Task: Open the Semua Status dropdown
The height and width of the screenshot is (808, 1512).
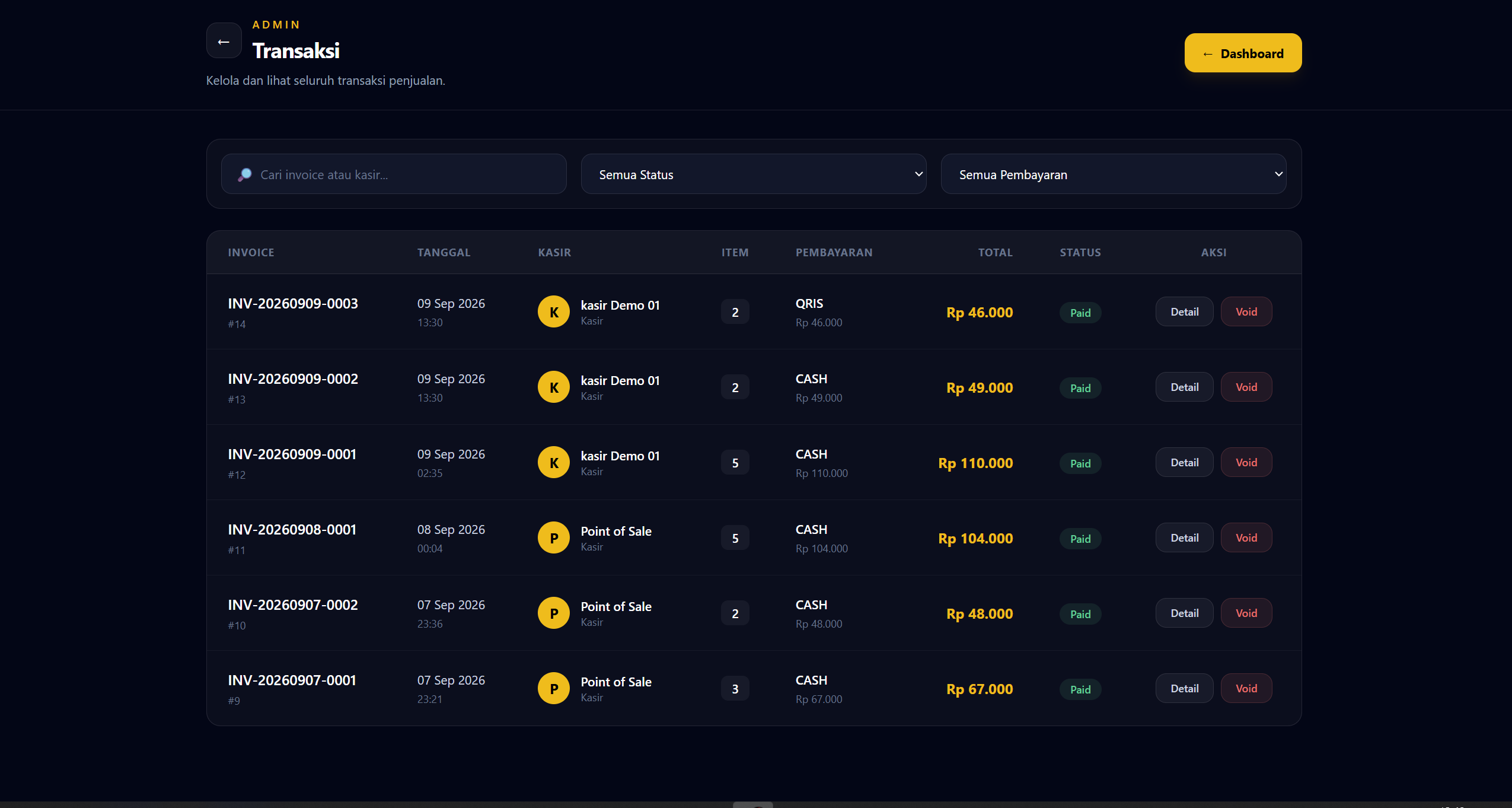Action: pos(754,174)
